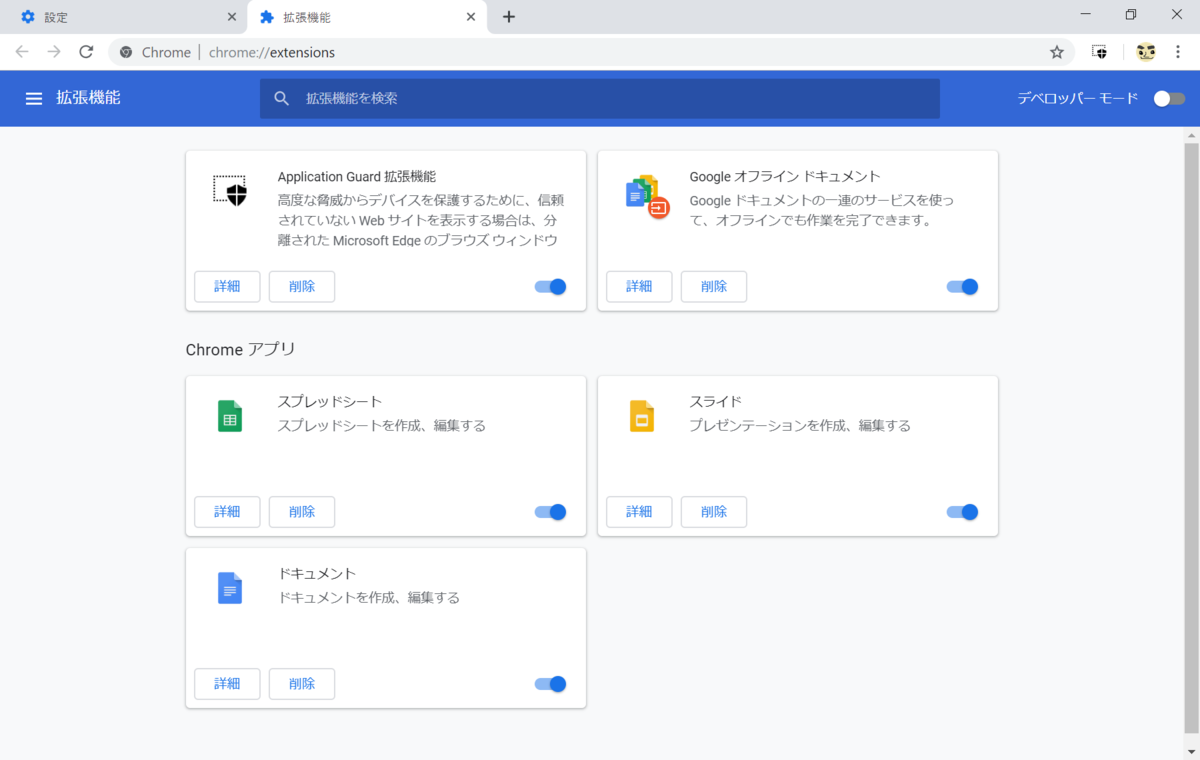The height and width of the screenshot is (760, 1200).
Task: Click the scrollbar up arrow
Action: tap(1191, 134)
